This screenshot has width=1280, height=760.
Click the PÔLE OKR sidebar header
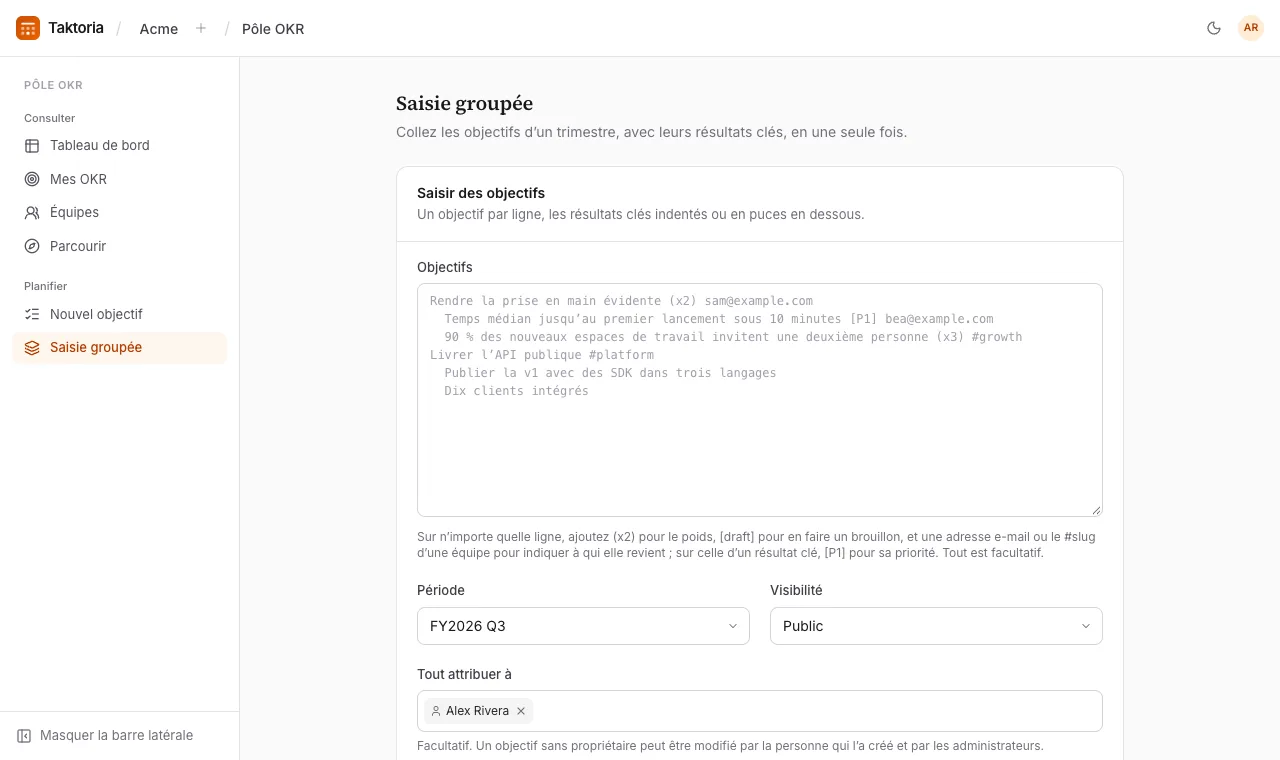pyautogui.click(x=53, y=85)
